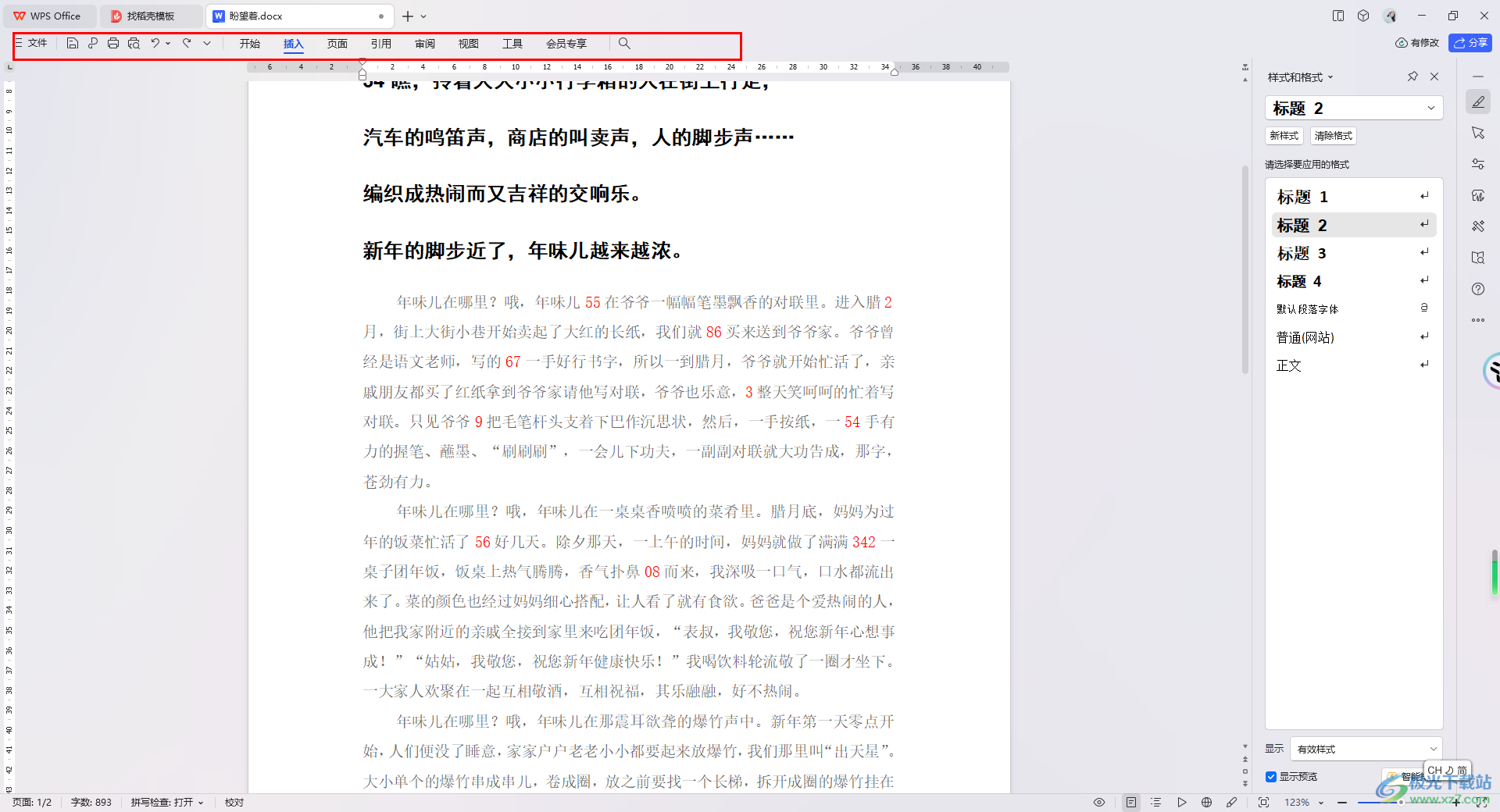Click the export-to-PDF icon beside Save

coord(93,44)
